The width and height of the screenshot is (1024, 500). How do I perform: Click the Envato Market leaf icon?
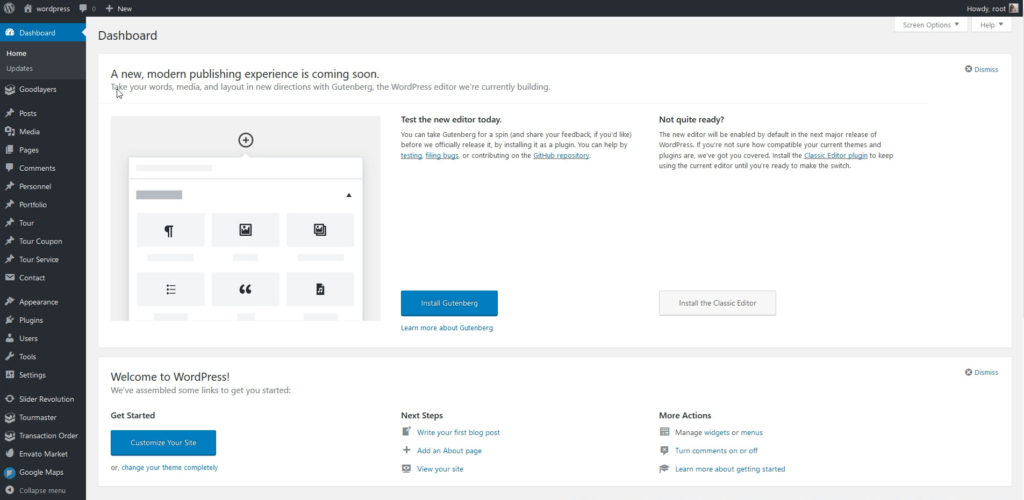(x=9, y=454)
